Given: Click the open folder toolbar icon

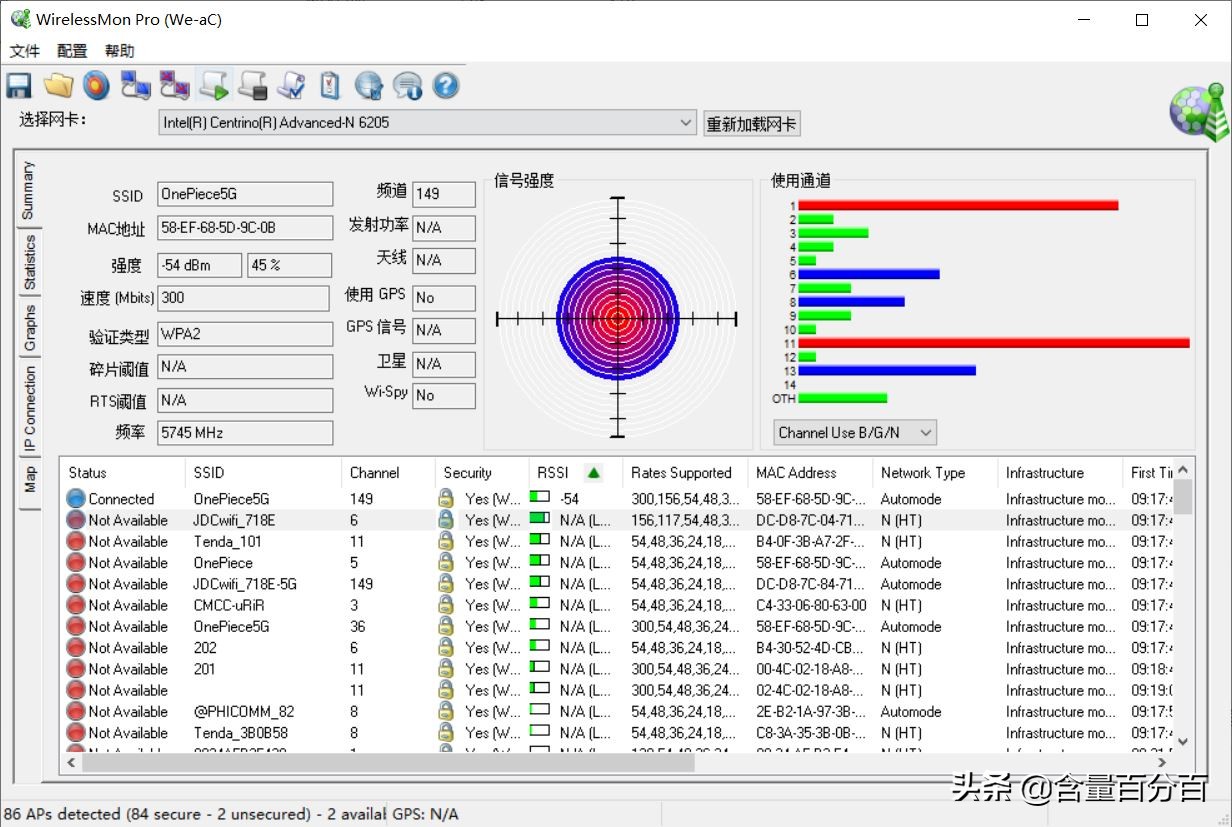Looking at the screenshot, I should (x=58, y=86).
